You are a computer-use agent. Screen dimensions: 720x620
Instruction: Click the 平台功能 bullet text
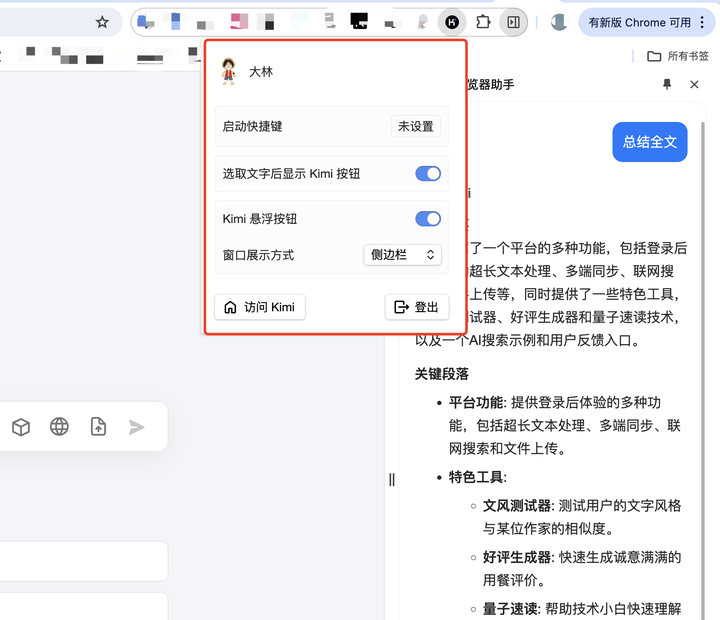click(x=476, y=403)
